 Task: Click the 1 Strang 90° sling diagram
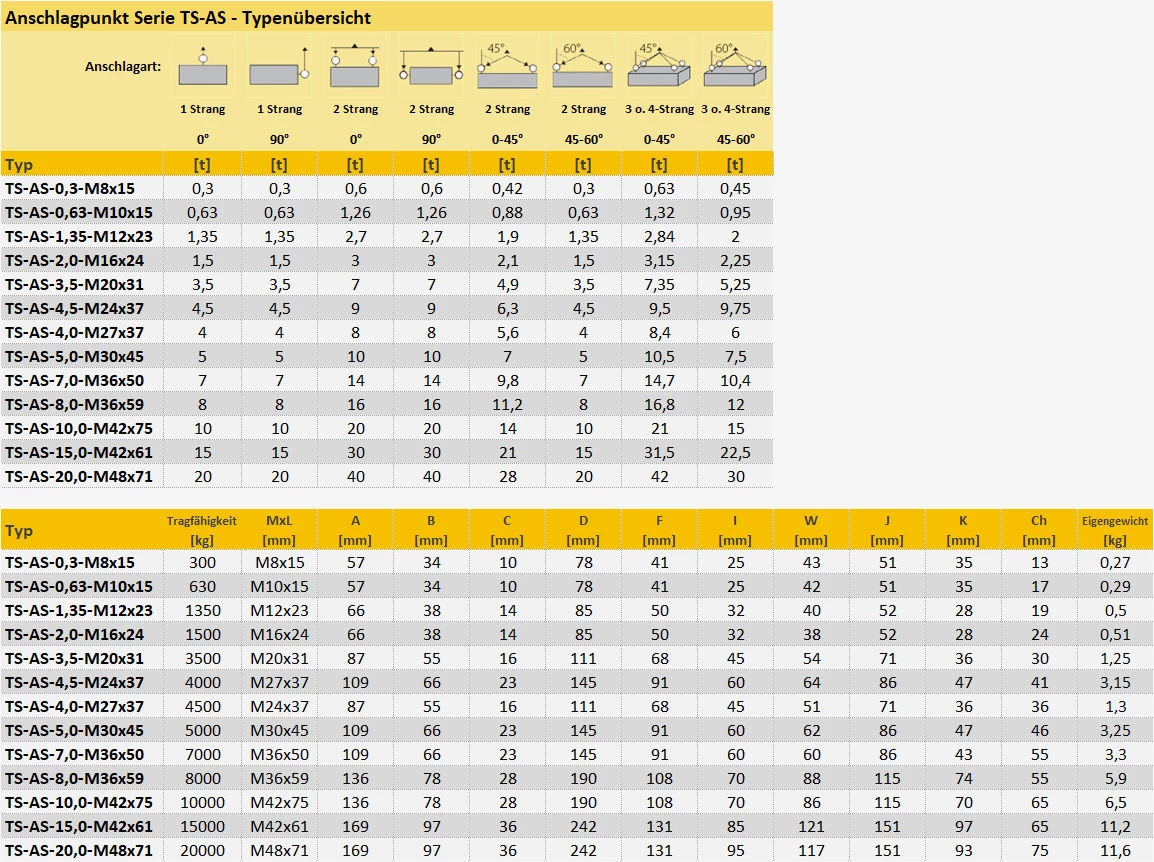[x=279, y=68]
